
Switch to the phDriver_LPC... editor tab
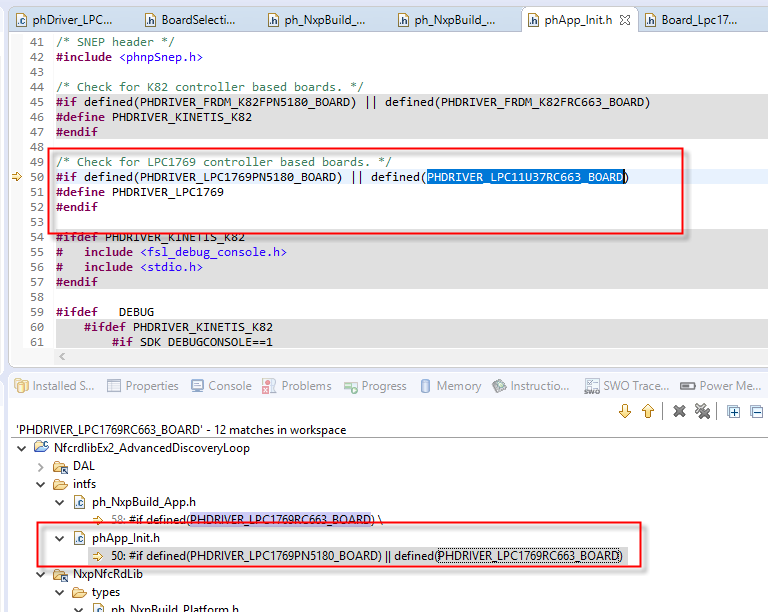pyautogui.click(x=64, y=20)
